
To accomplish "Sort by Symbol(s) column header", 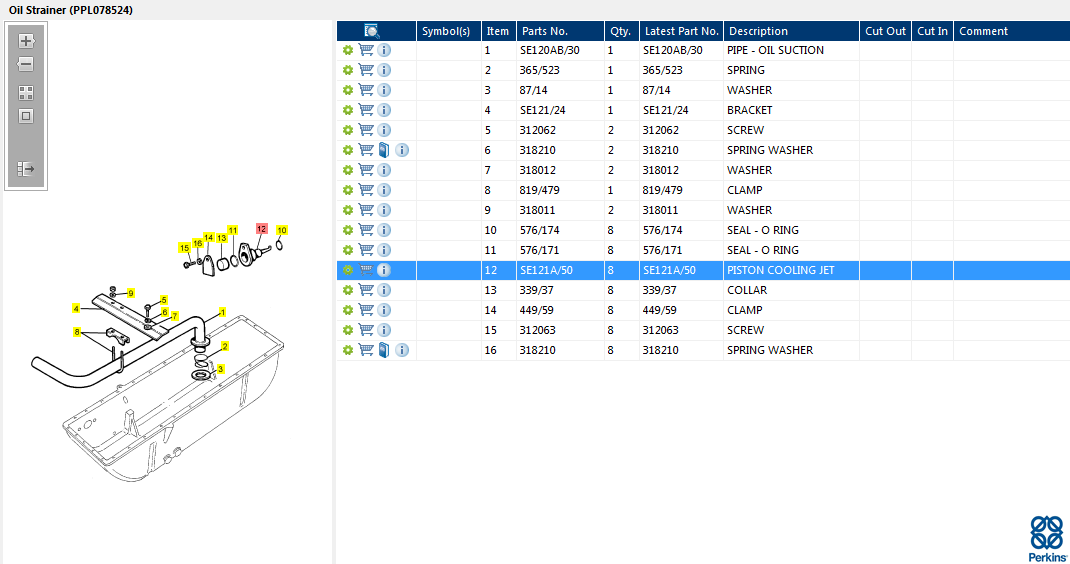I will (x=448, y=31).
